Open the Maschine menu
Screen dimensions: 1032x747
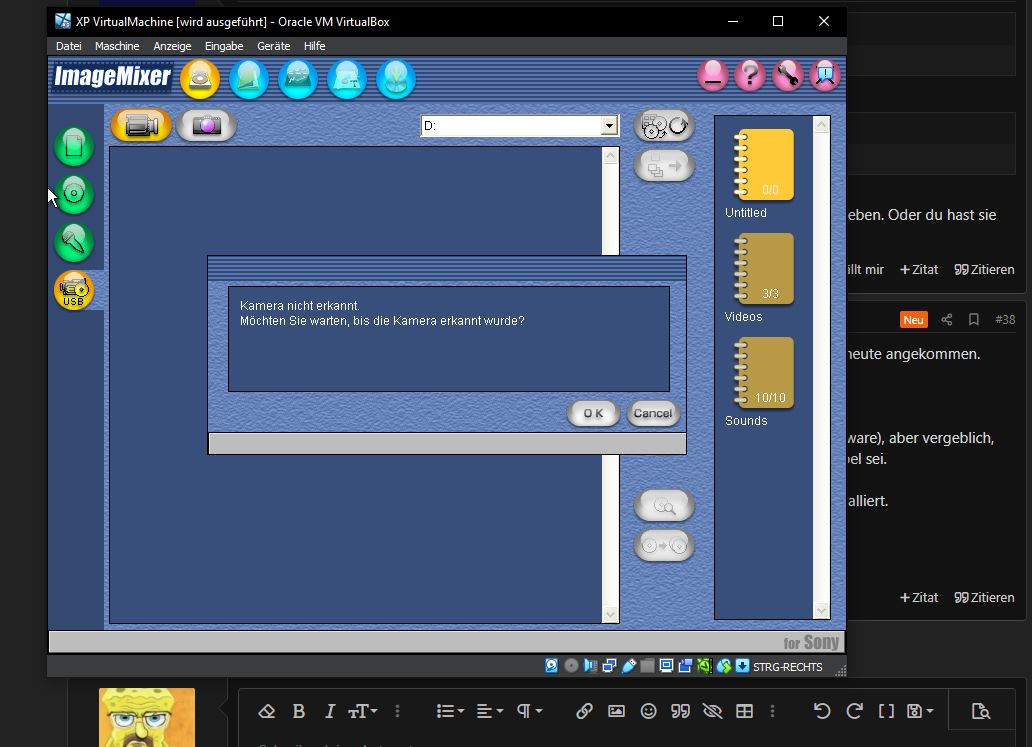point(116,46)
